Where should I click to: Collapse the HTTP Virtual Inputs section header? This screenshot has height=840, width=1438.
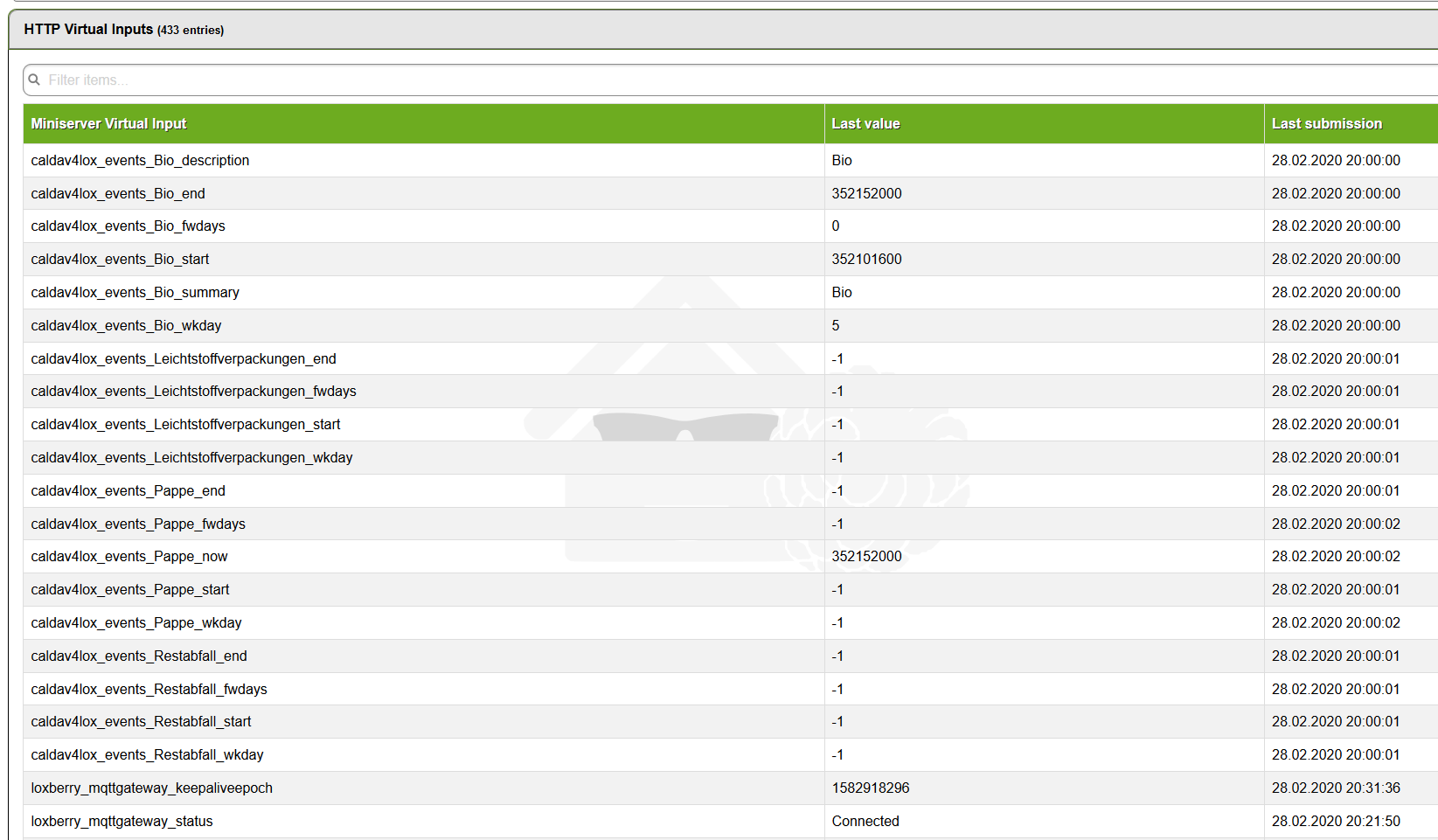coord(723,30)
